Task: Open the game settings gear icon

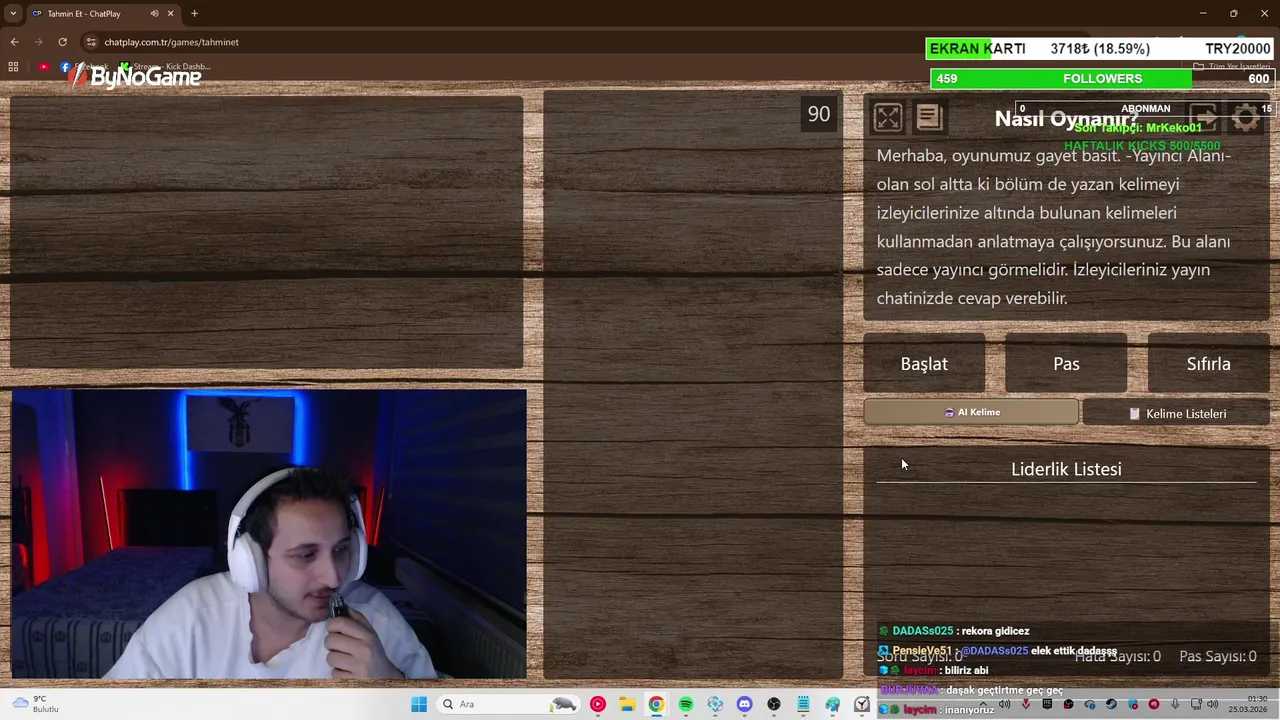Action: [1246, 118]
